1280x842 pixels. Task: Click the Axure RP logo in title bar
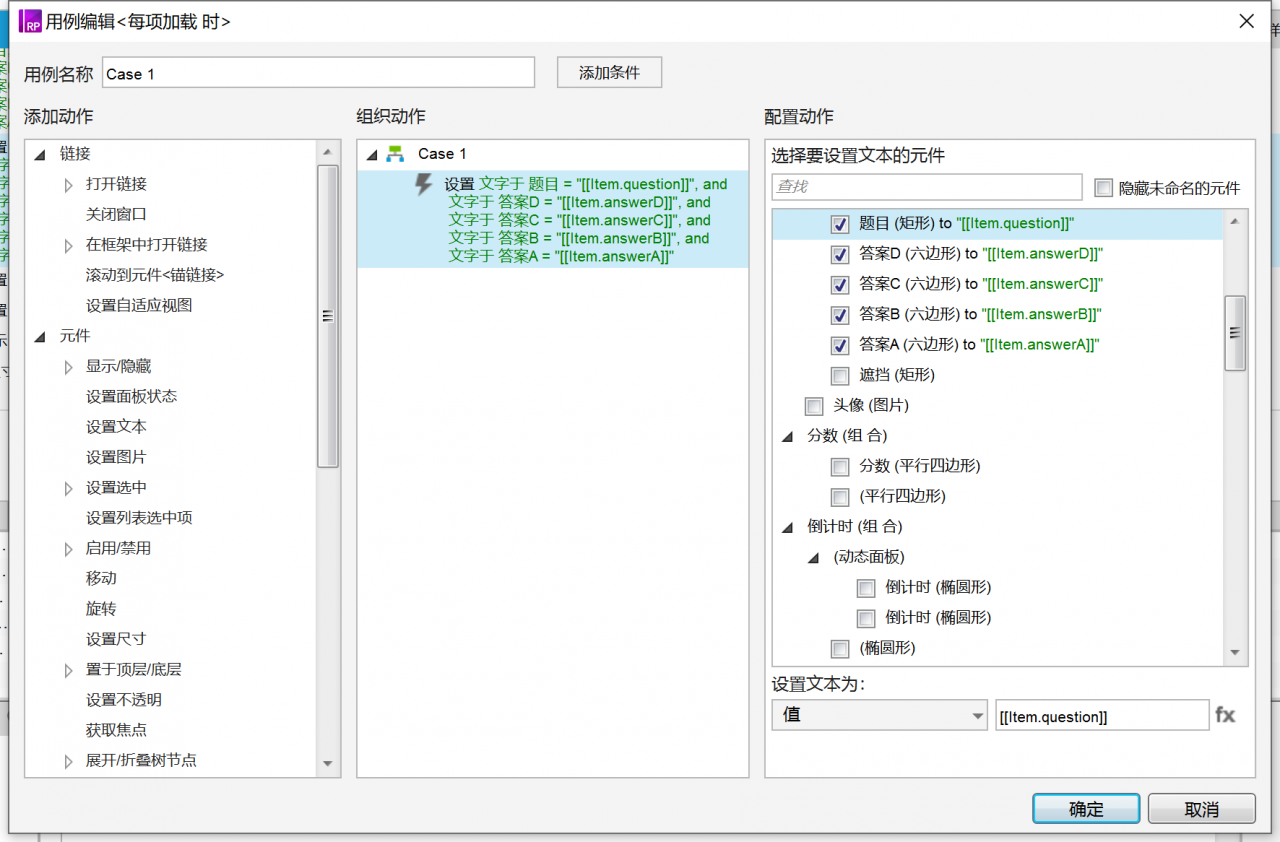(30, 21)
